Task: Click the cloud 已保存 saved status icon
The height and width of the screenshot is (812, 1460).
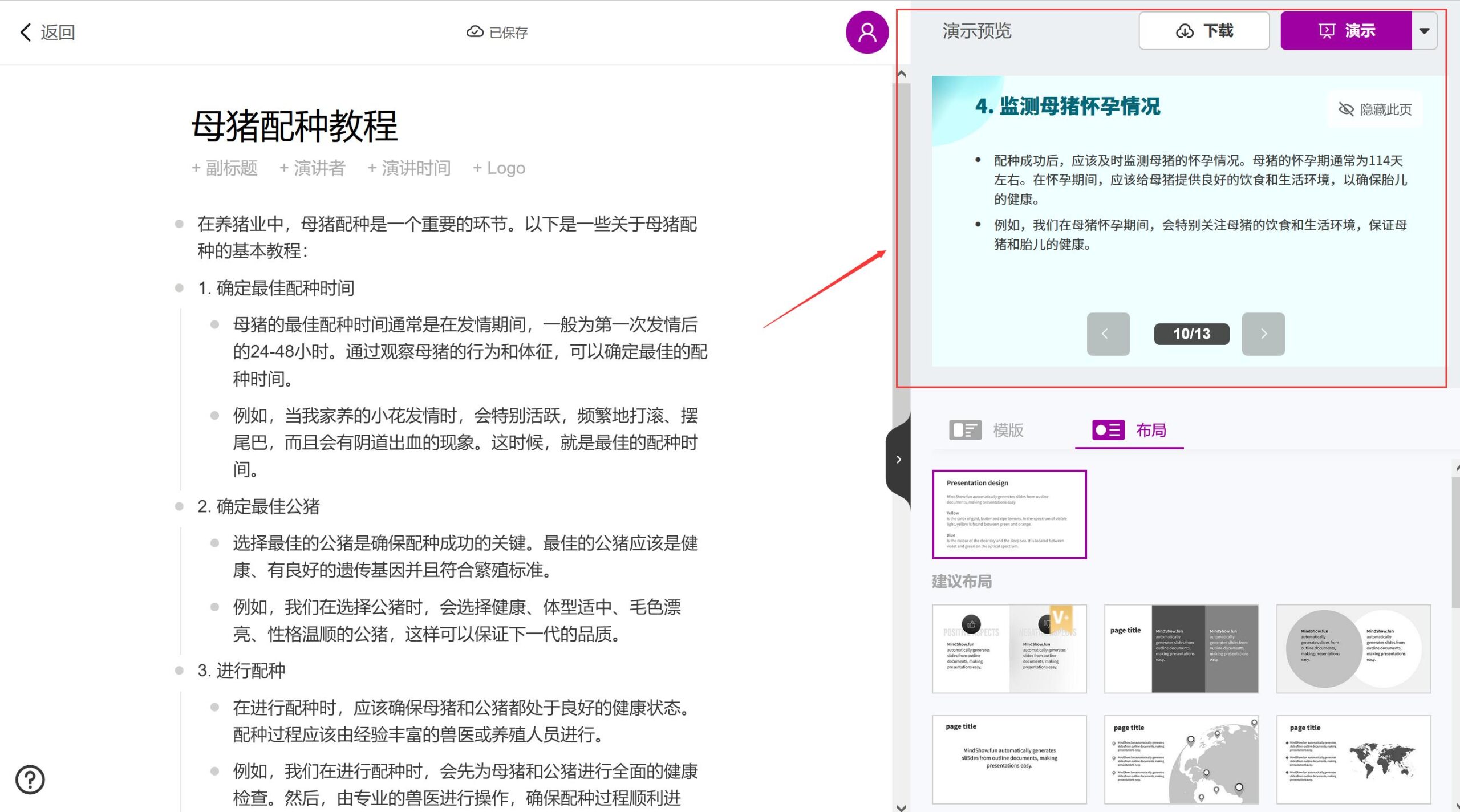Action: [x=474, y=32]
